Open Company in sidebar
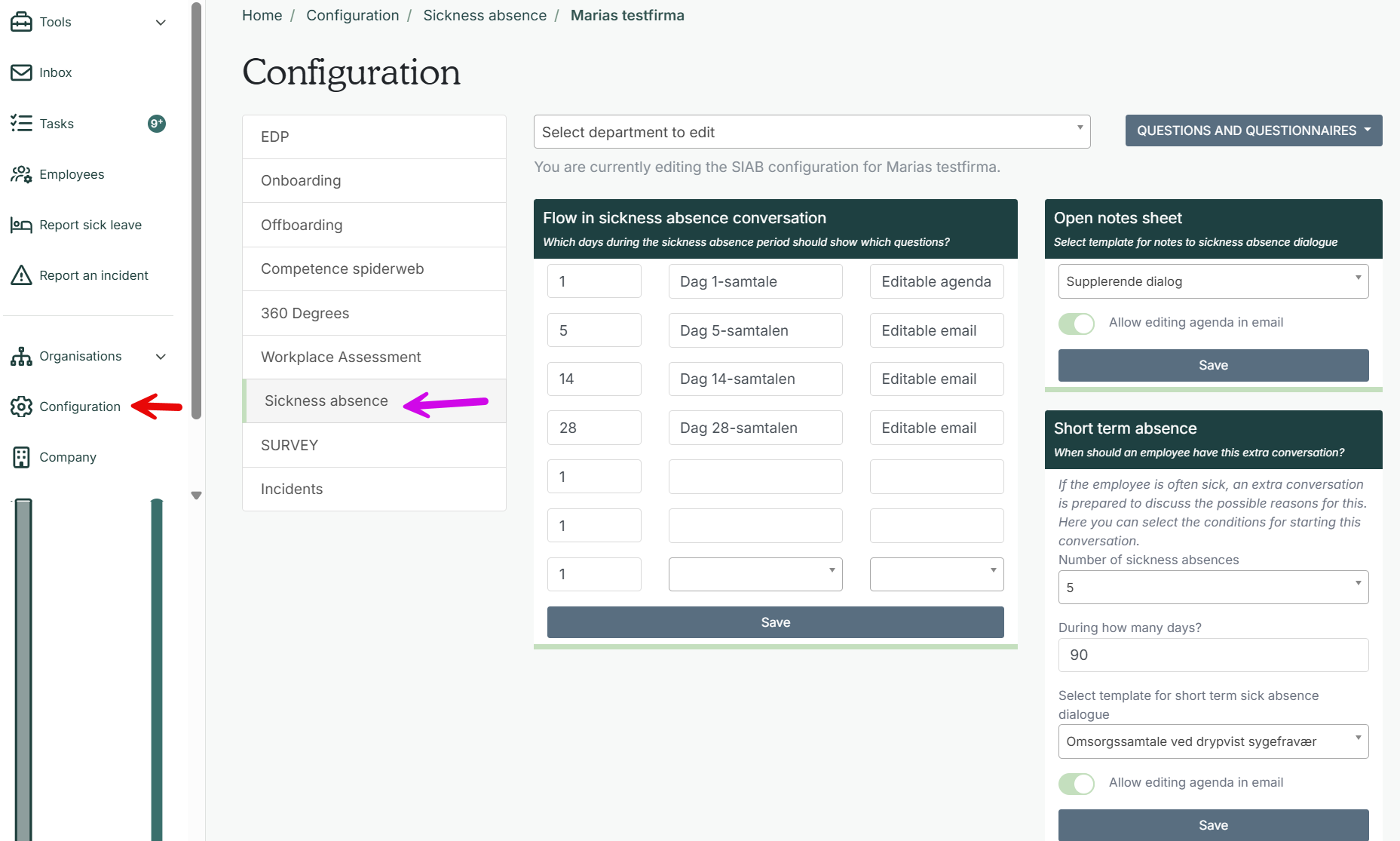Image resolution: width=1400 pixels, height=841 pixels. click(68, 457)
